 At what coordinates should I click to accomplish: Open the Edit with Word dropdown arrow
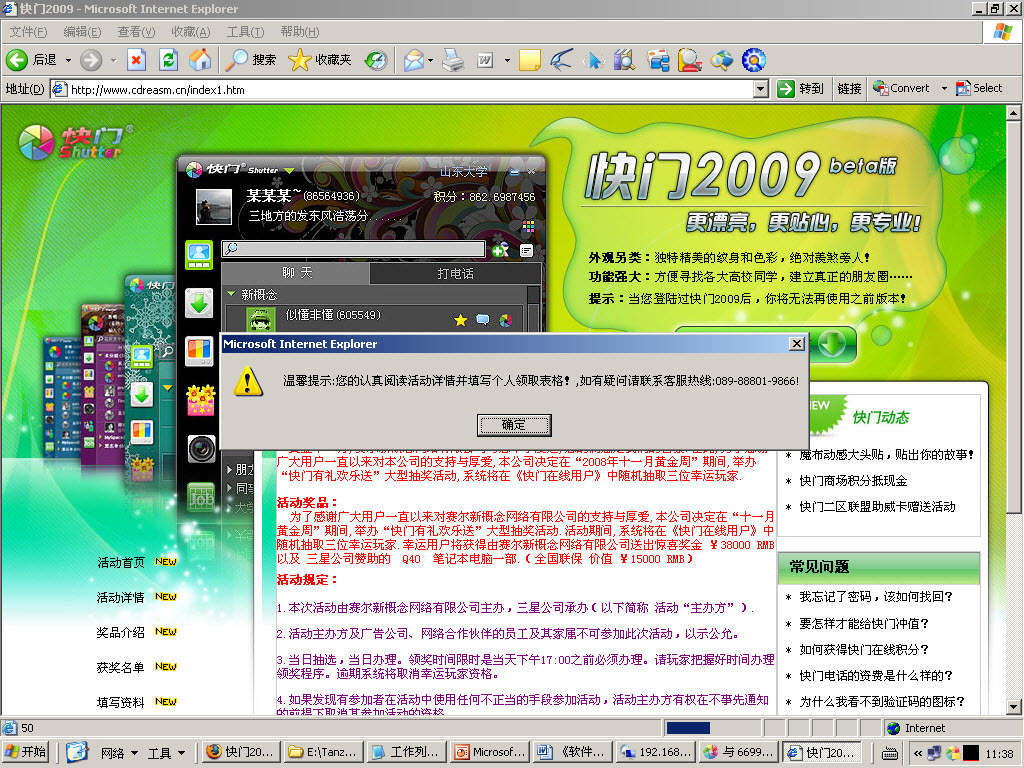tap(507, 60)
